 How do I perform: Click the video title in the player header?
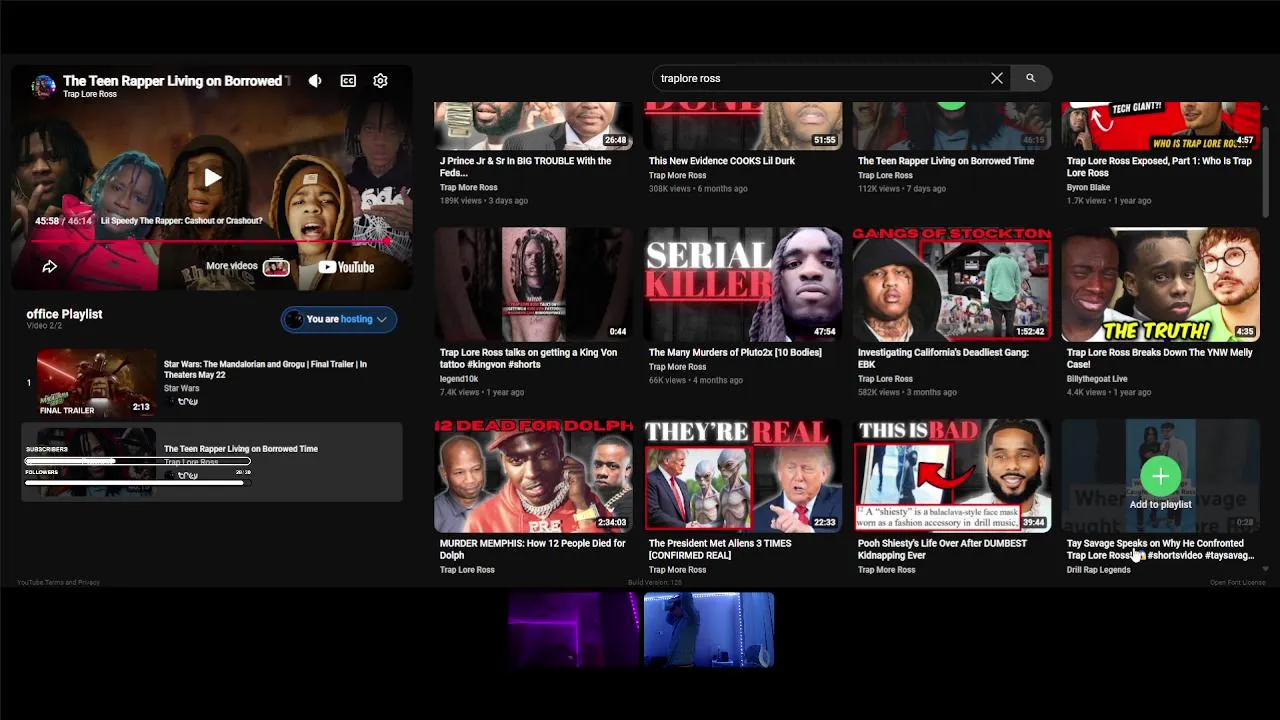[176, 81]
